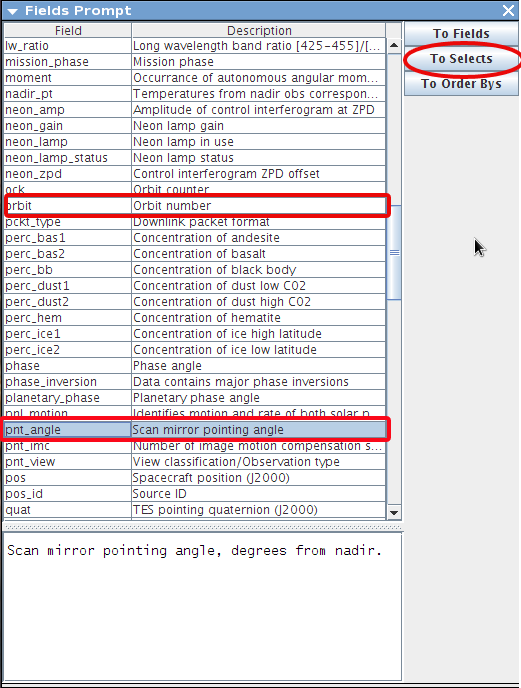
Task: Click the To Fields button
Action: [x=461, y=33]
